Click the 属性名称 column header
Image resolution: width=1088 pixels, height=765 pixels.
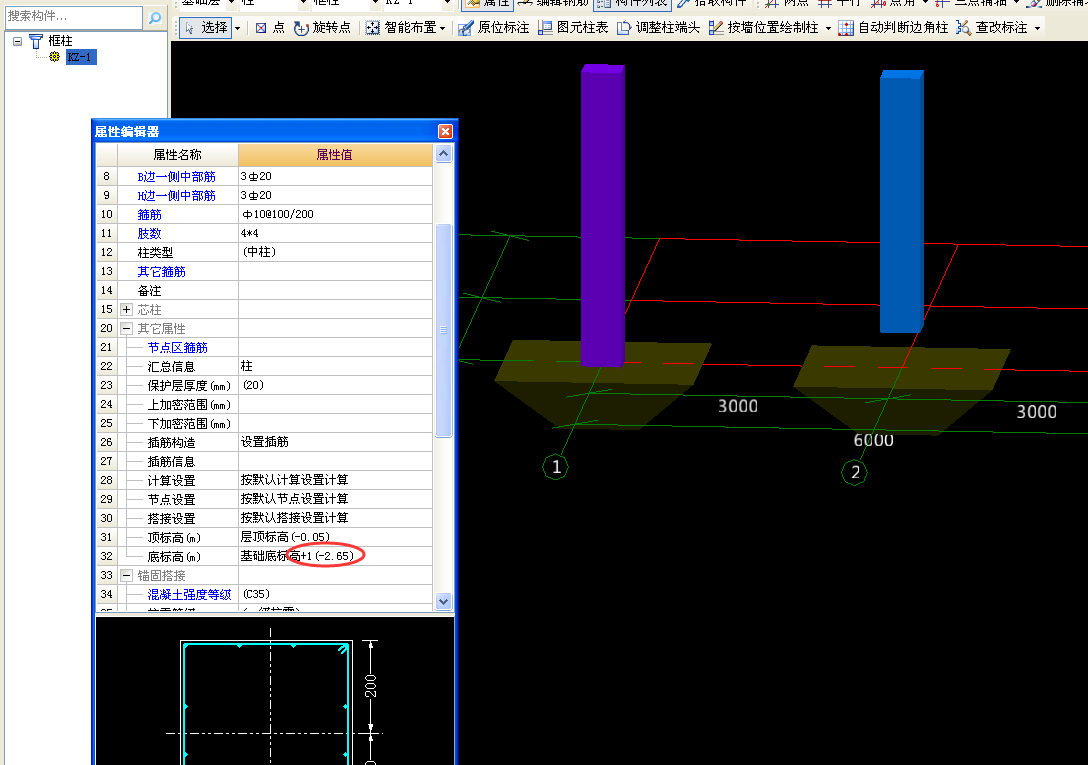pos(177,155)
